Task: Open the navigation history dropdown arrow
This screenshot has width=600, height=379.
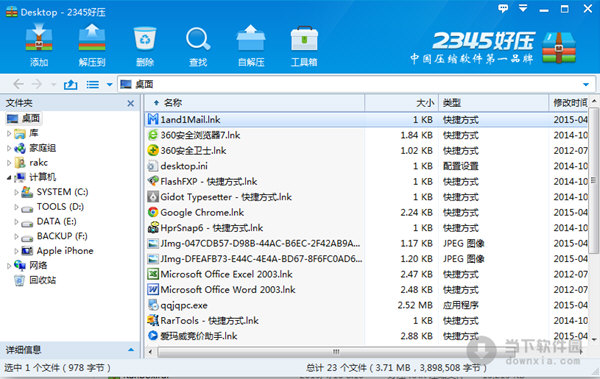Action: pos(54,84)
